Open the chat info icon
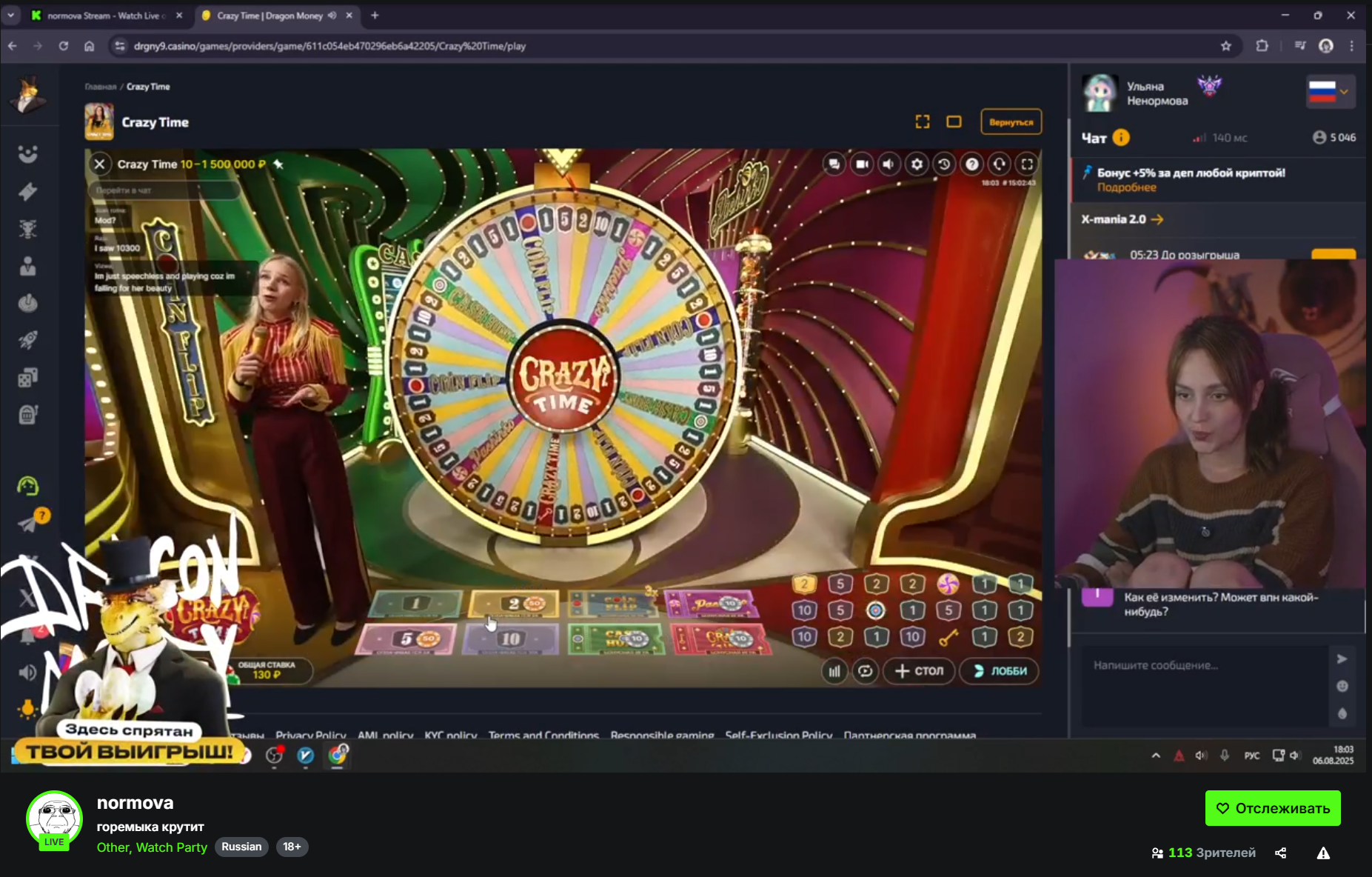The width and height of the screenshot is (1372, 877). pyautogui.click(x=1121, y=138)
